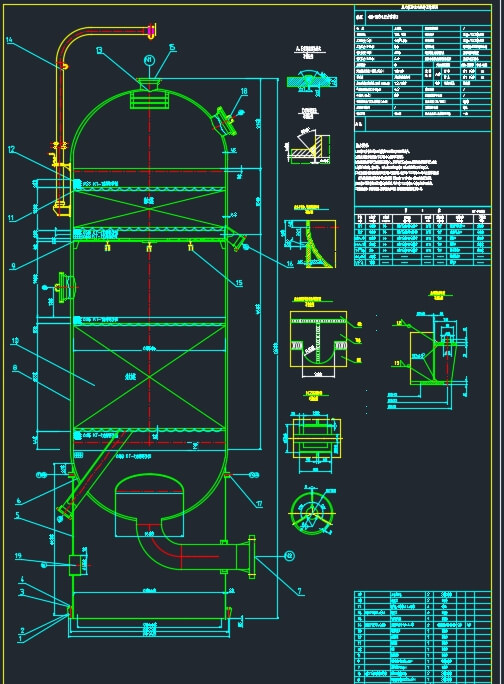Select part callout number 18
The height and width of the screenshot is (684, 504).
coord(244,91)
